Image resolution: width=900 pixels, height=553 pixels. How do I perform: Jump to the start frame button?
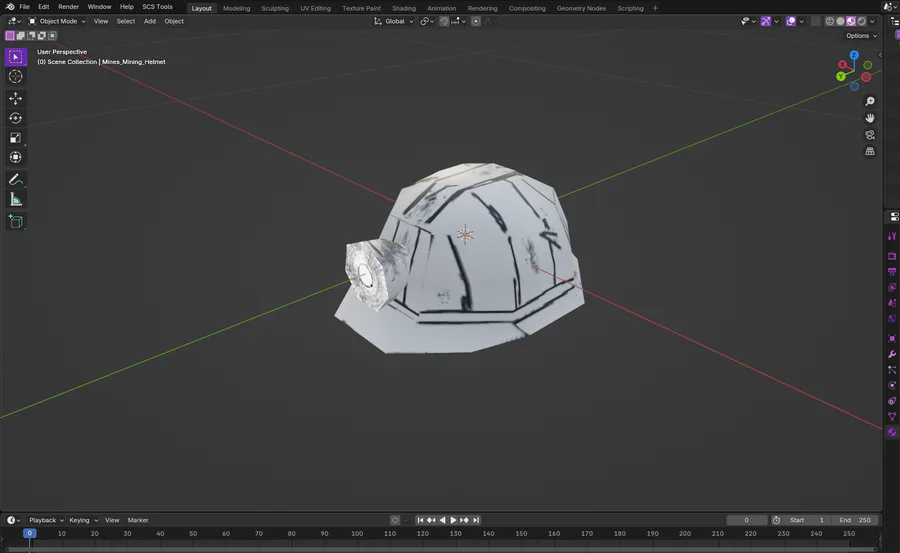420,520
